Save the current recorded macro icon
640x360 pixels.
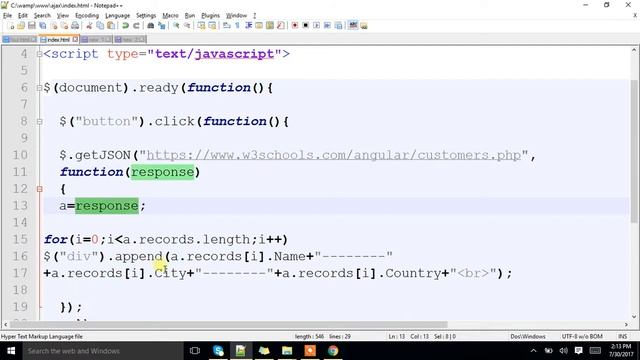pyautogui.click(x=338, y=26)
